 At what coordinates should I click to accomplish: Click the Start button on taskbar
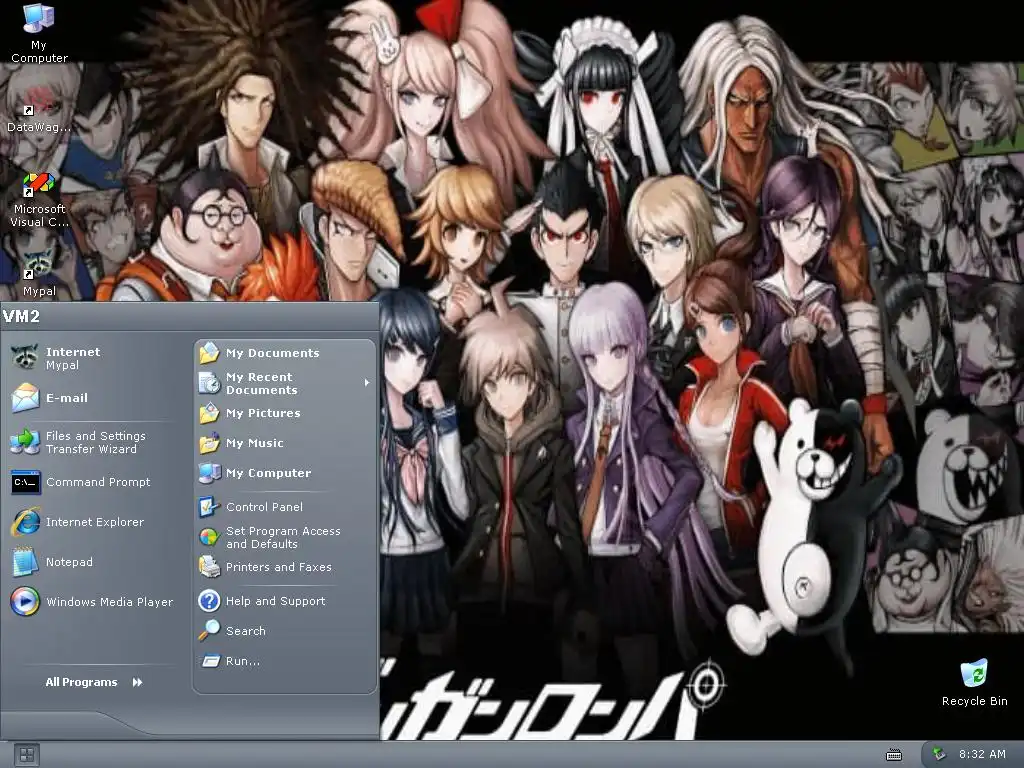tap(26, 755)
